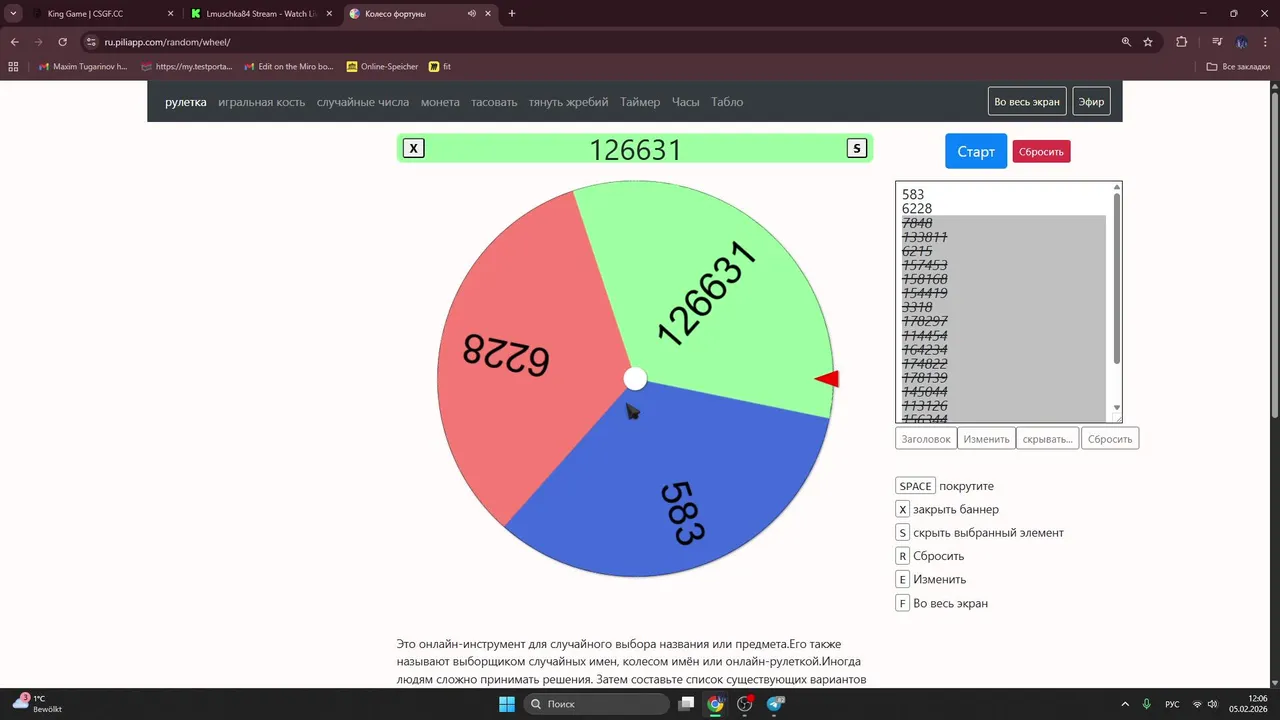Switch to игральная кость page
Image resolution: width=1280 pixels, height=720 pixels.
(x=262, y=102)
